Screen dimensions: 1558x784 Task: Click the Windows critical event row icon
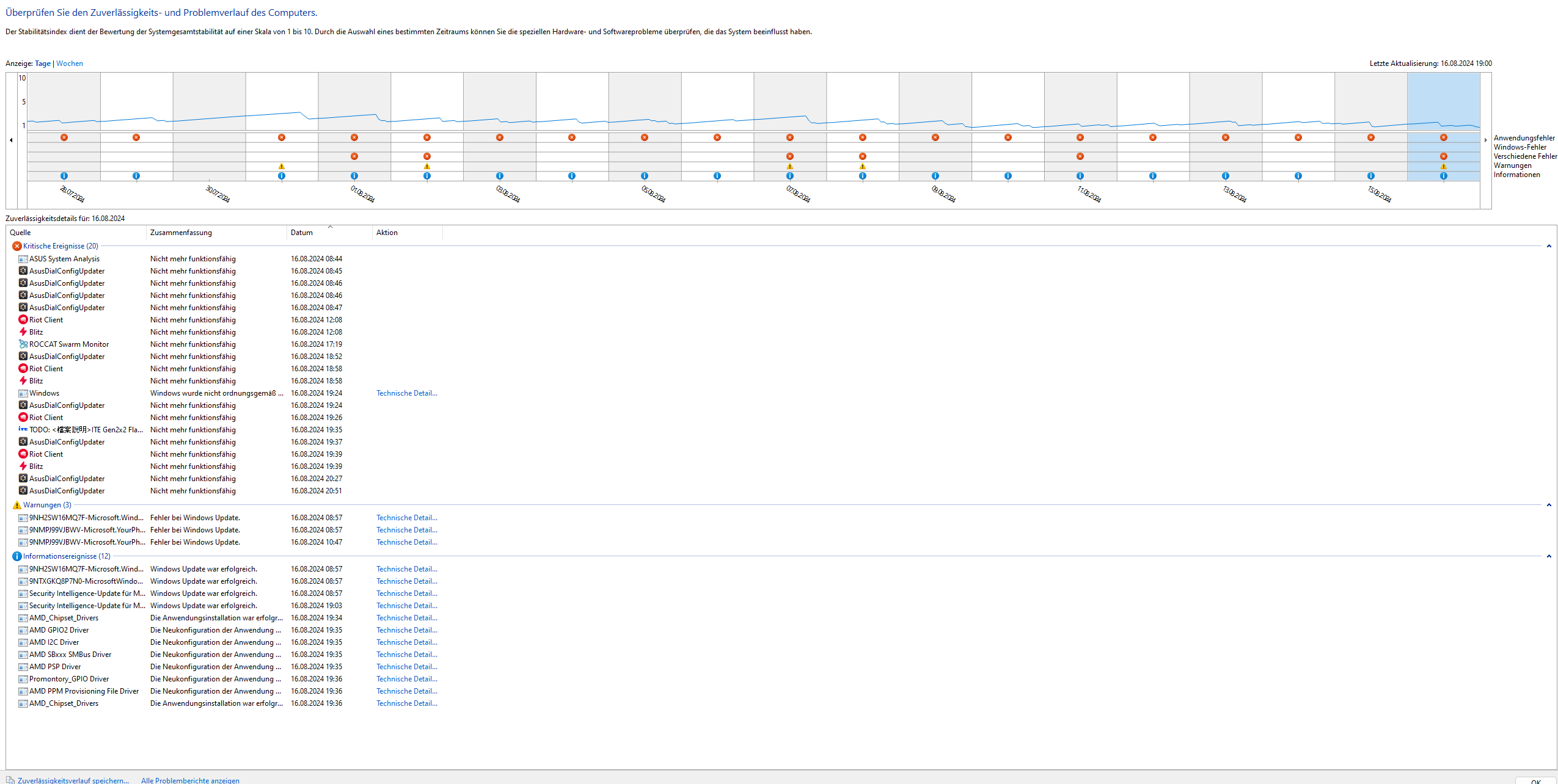click(23, 393)
